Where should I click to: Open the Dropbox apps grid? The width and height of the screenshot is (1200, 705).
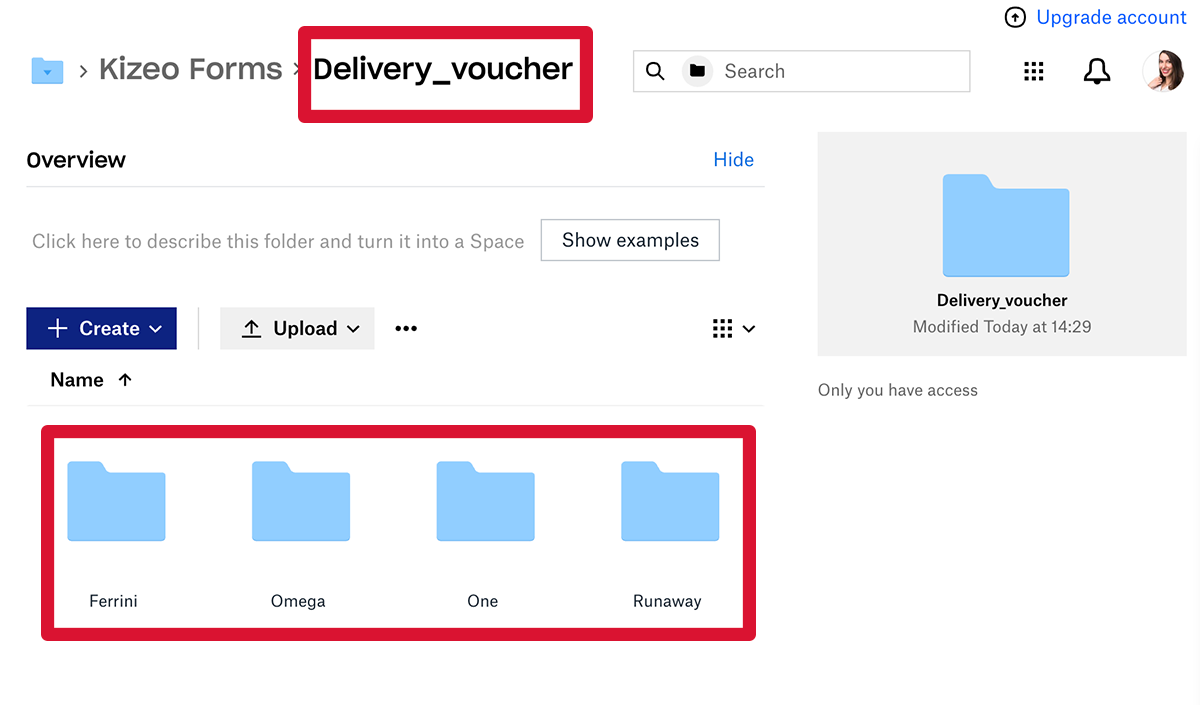click(x=1033, y=70)
